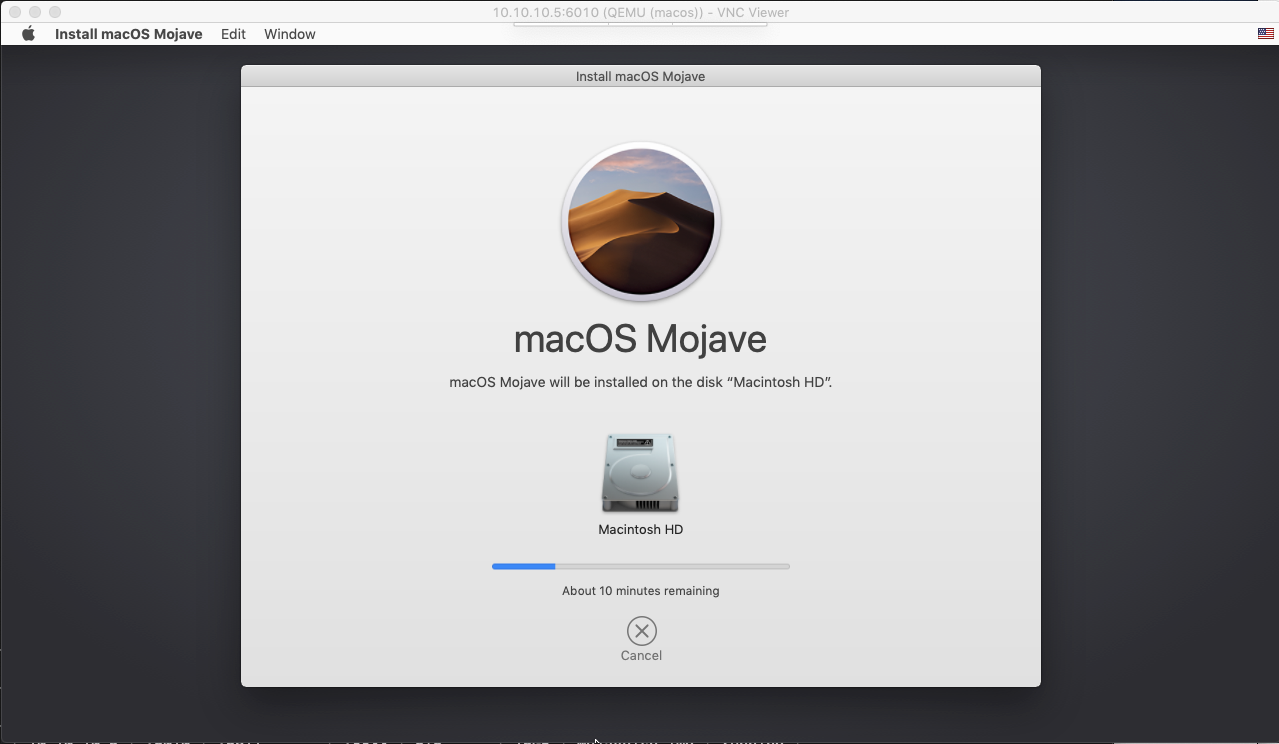The image size is (1279, 744).
Task: Click the installation progress bar
Action: pos(641,566)
